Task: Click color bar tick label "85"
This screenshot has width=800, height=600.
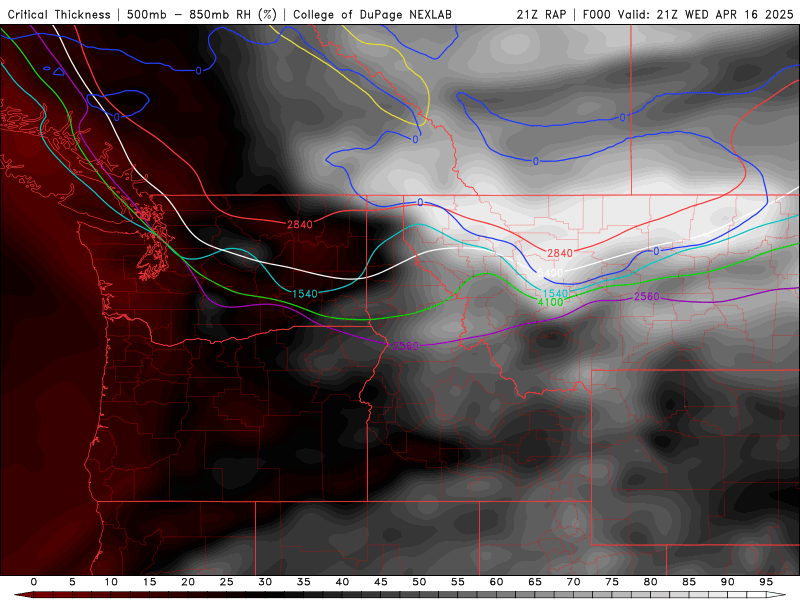Action: 689,582
